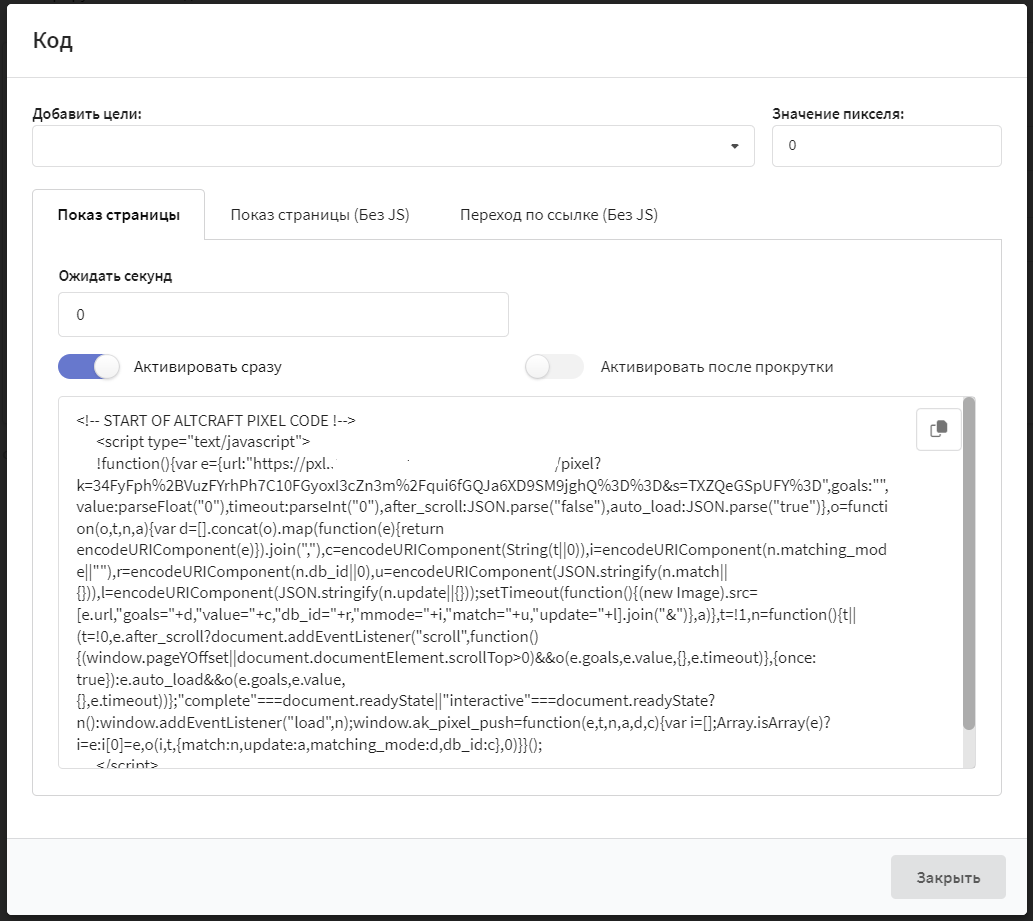The height and width of the screenshot is (921, 1033).
Task: Focus the "Значение пикселя" input field
Action: pos(887,146)
